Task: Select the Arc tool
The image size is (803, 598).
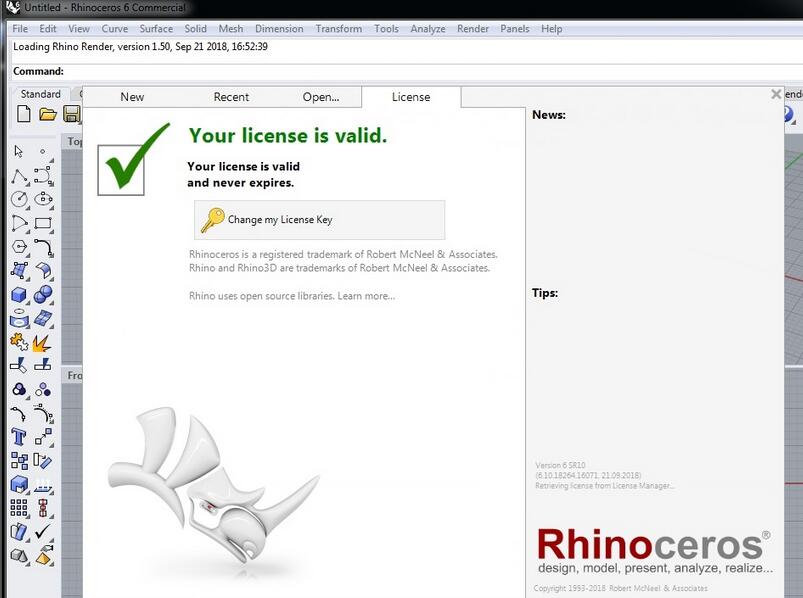Action: tap(20, 223)
